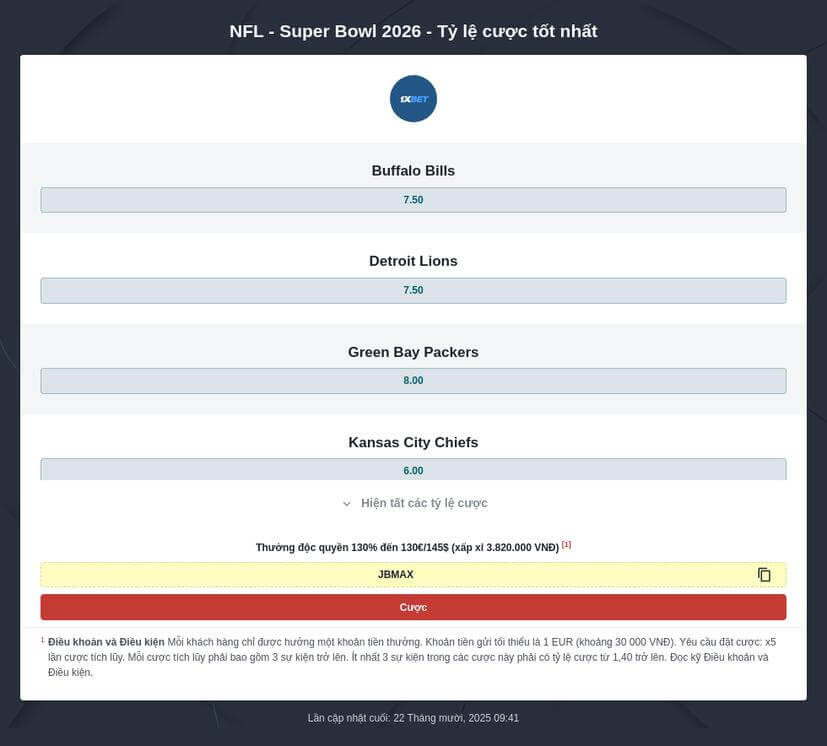Click the last updated timestamp text
This screenshot has width=827, height=746.
click(x=413, y=717)
